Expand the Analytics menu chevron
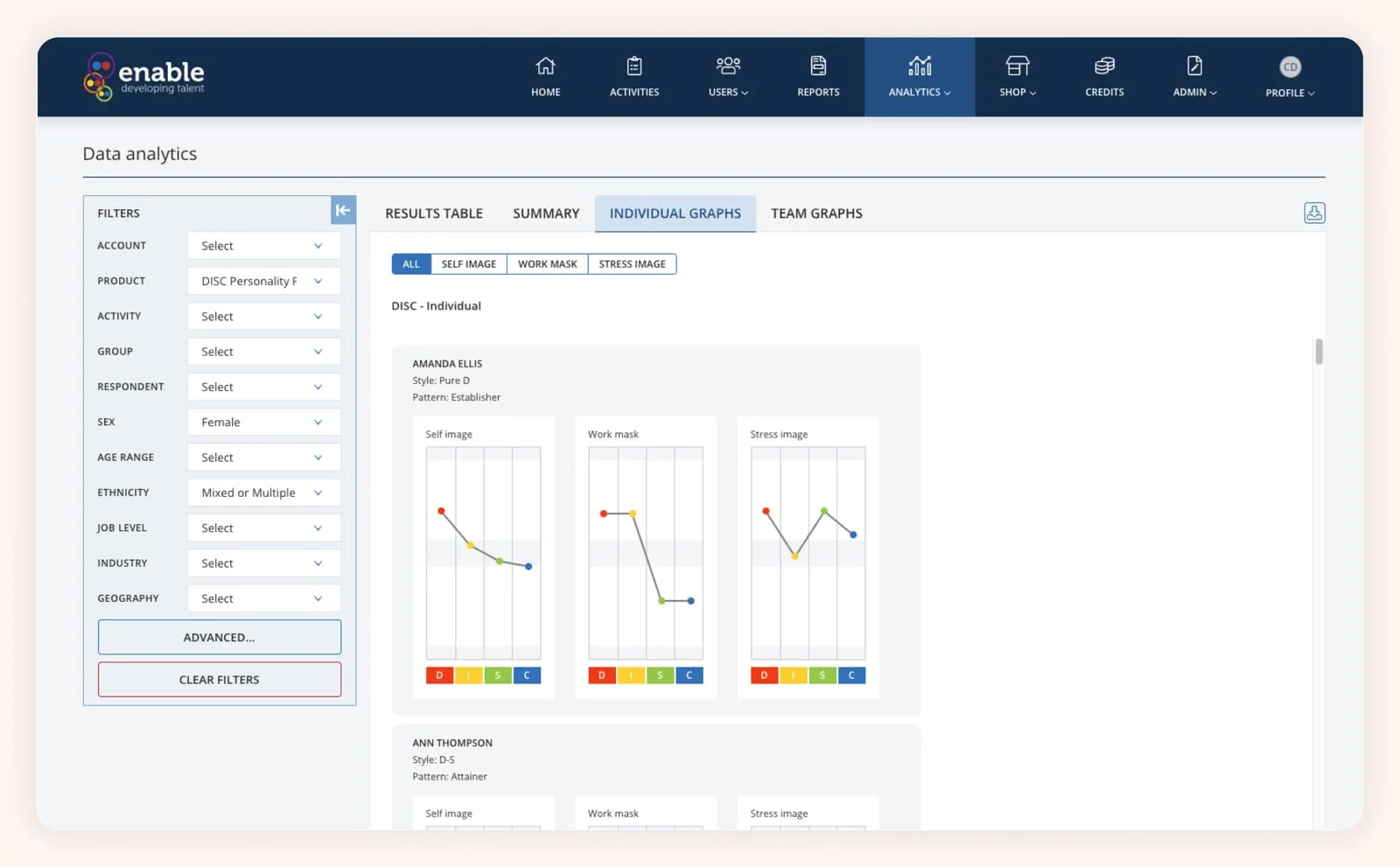Image resolution: width=1400 pixels, height=867 pixels. point(947,93)
